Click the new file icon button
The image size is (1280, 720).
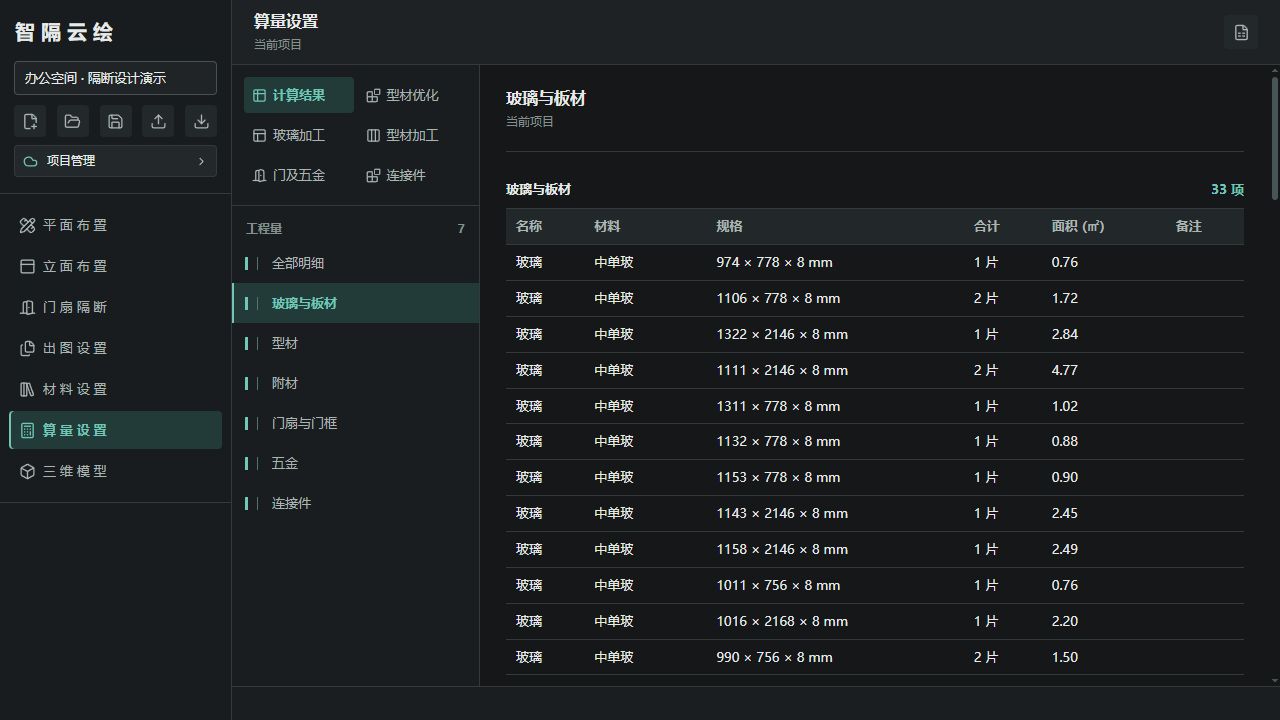point(30,121)
